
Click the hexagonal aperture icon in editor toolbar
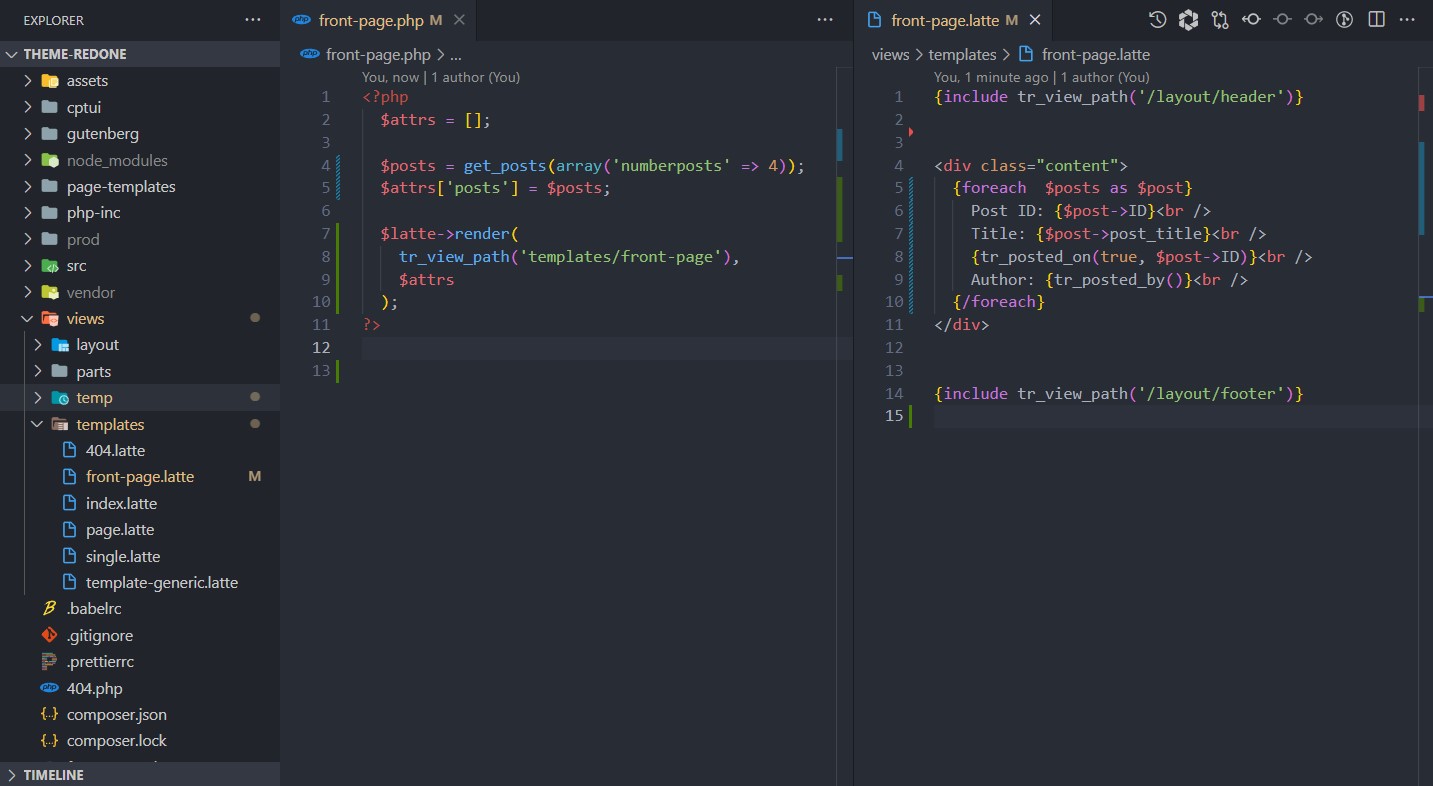click(1188, 20)
